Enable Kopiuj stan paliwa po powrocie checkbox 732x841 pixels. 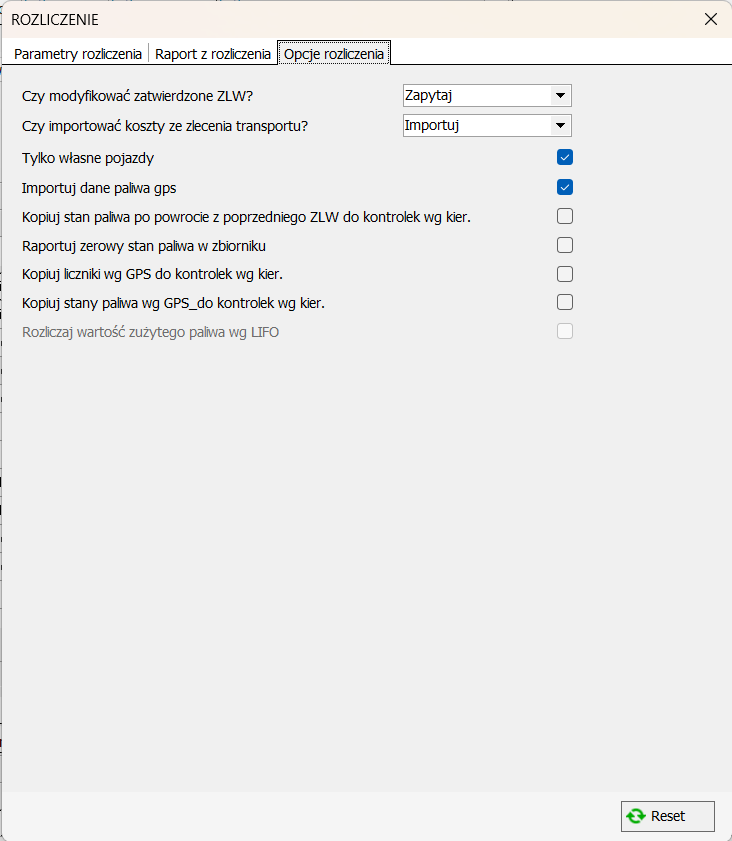565,216
